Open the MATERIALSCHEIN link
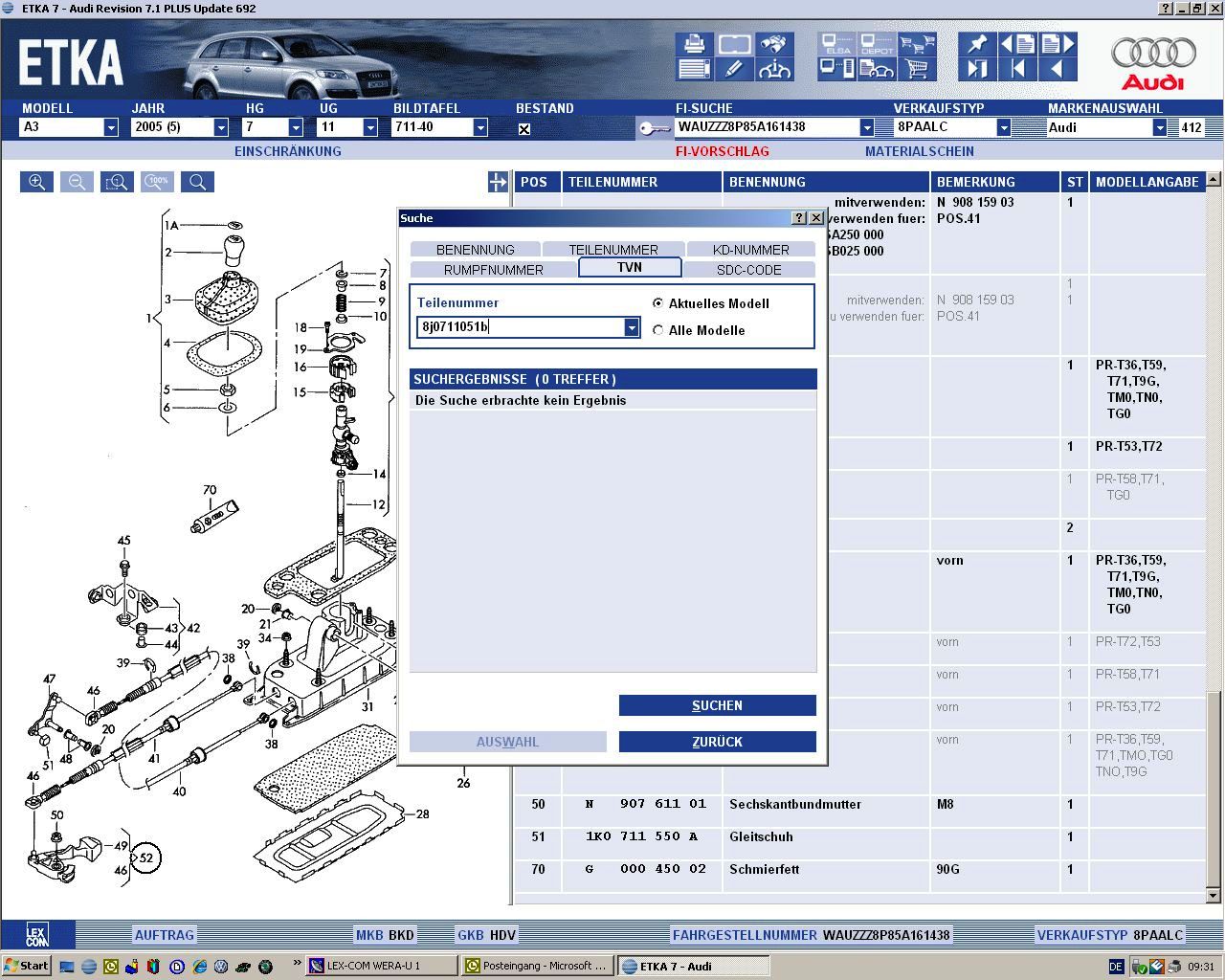 pyautogui.click(x=920, y=151)
